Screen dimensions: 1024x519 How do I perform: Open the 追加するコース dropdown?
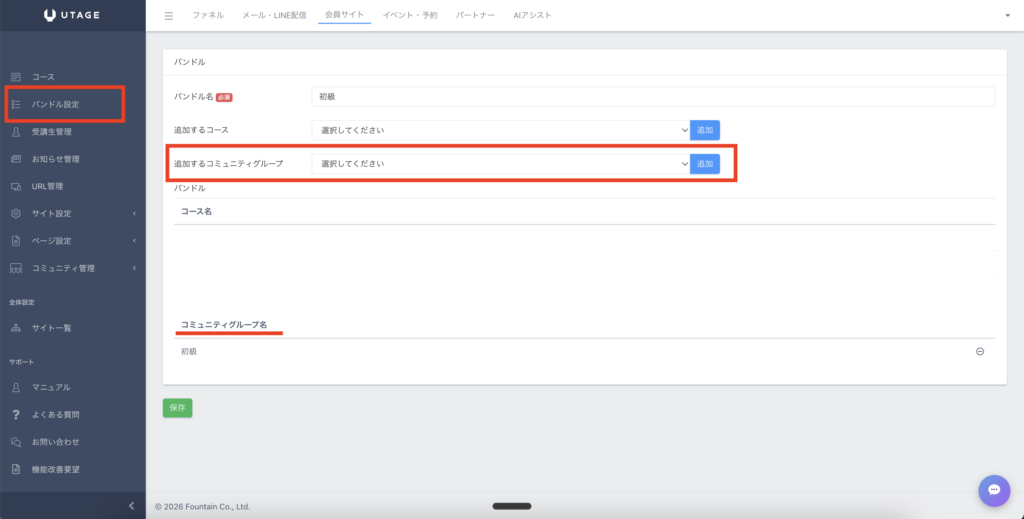pyautogui.click(x=501, y=130)
